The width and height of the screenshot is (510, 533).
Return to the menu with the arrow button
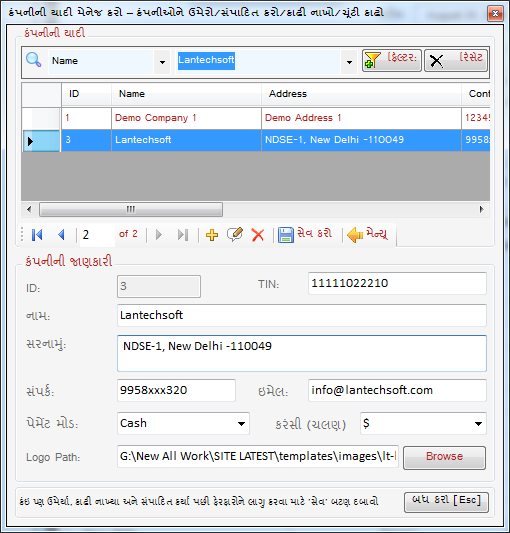coord(368,235)
